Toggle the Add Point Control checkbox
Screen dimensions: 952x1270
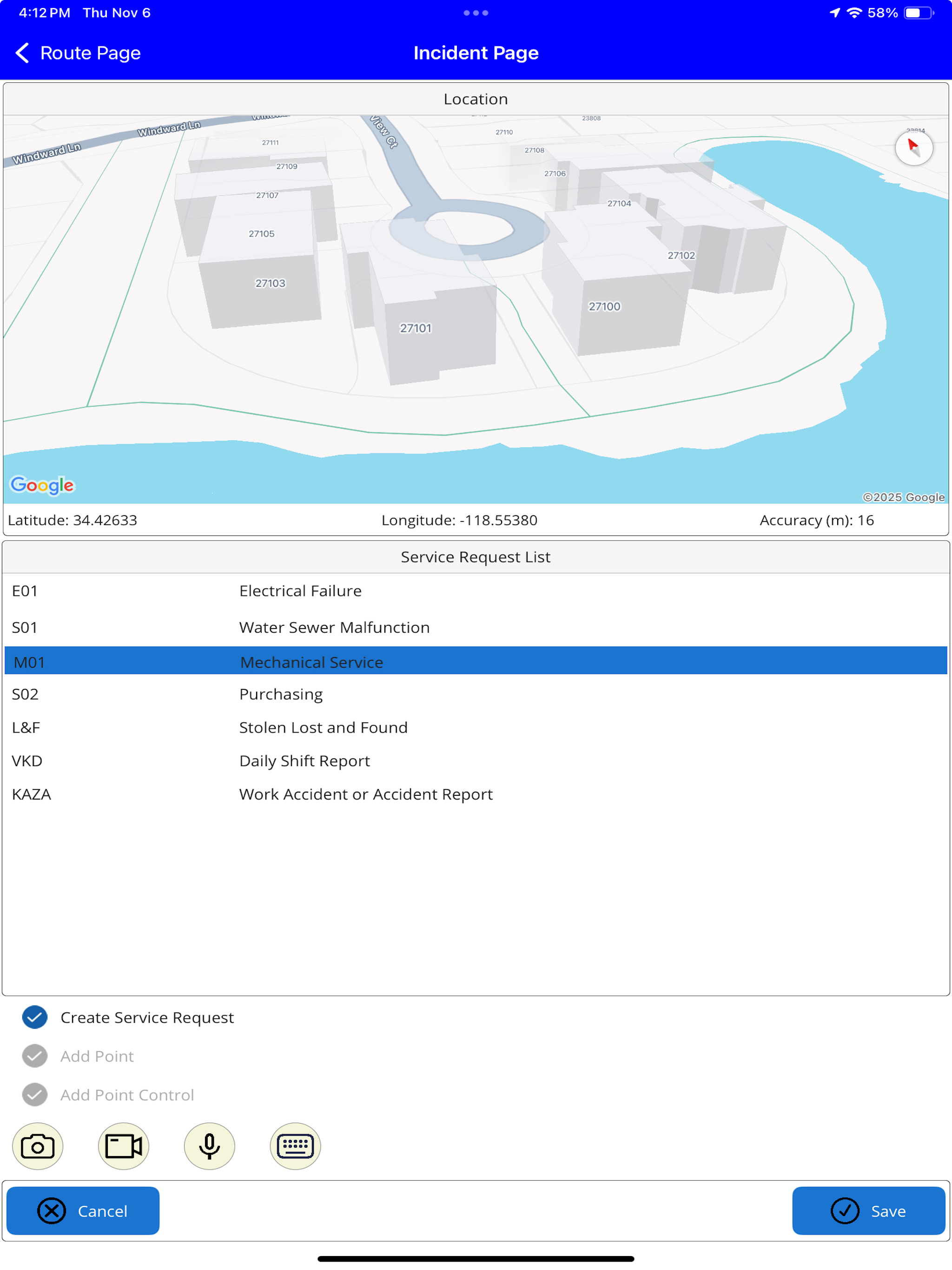coord(34,1094)
